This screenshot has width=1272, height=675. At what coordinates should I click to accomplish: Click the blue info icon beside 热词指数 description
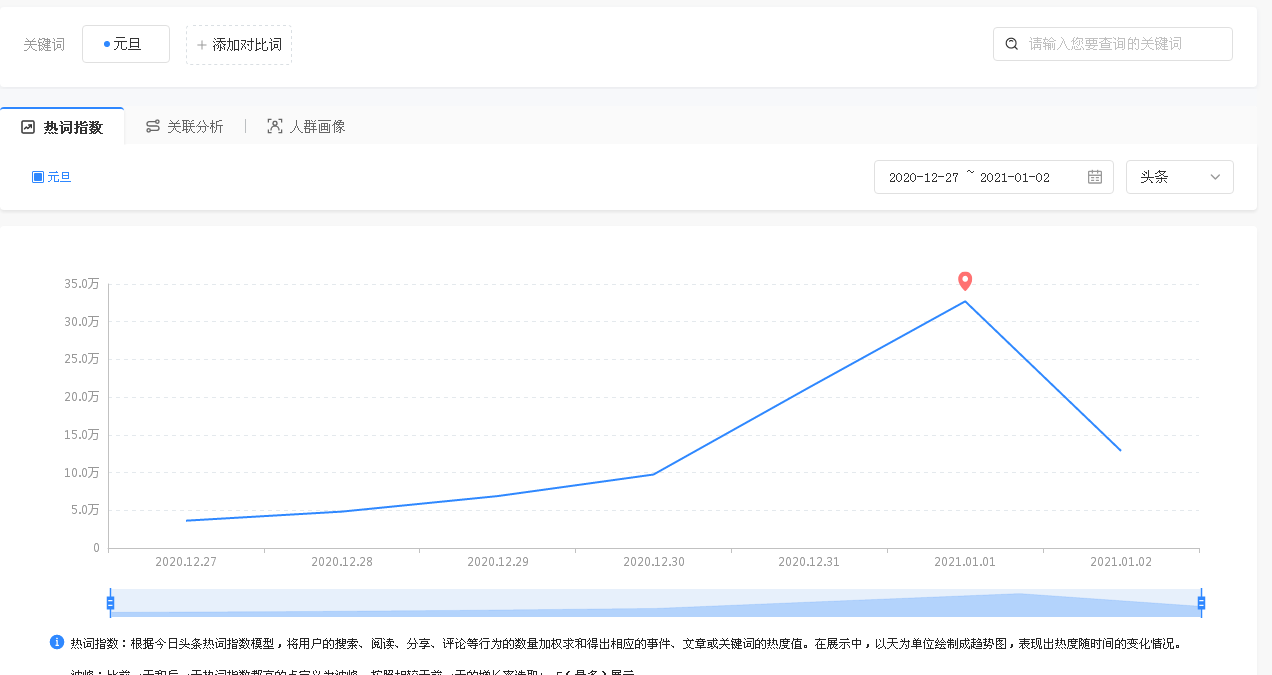(x=57, y=642)
